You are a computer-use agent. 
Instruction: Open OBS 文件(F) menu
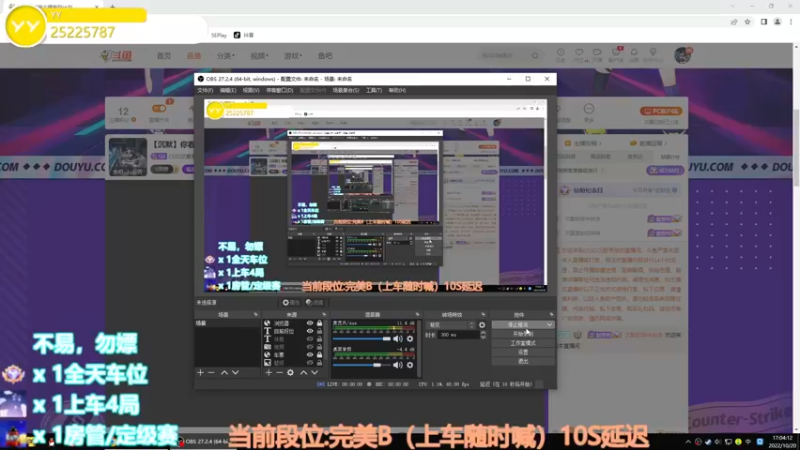coord(205,90)
